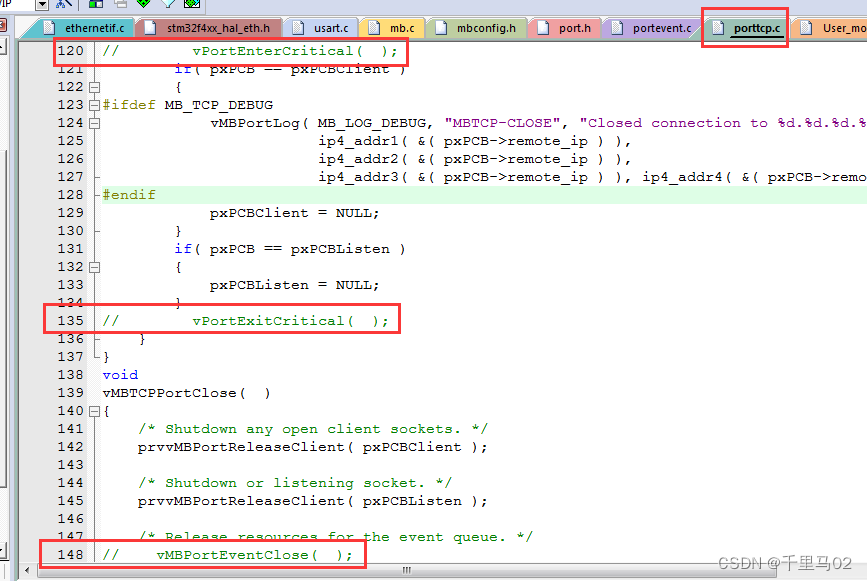Viewport: 867px width, 581px height.
Task: Click the horizontal scrollbar left arrow
Action: pos(27,570)
